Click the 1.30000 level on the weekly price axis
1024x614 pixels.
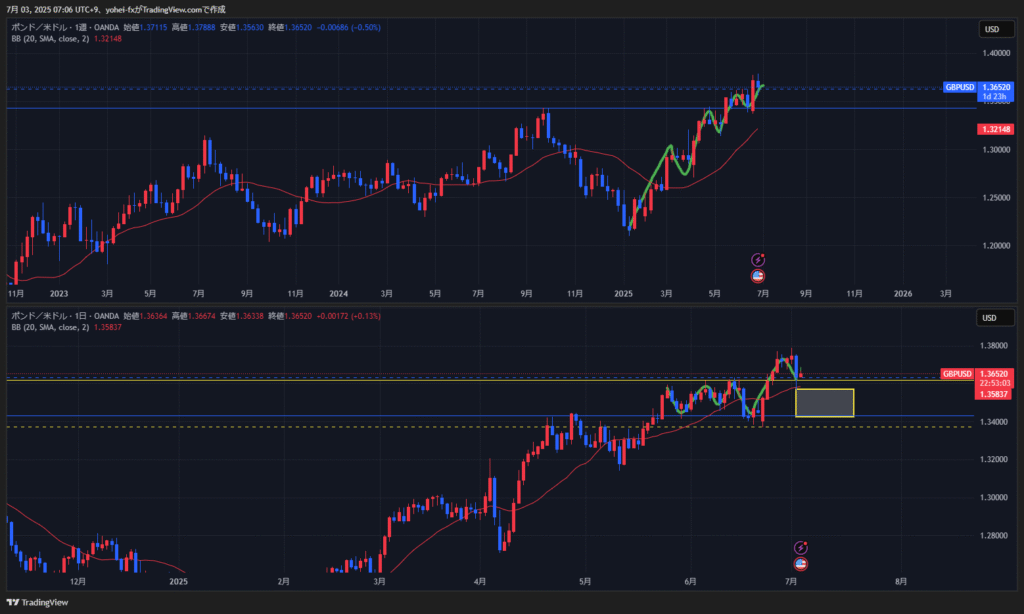(996, 150)
